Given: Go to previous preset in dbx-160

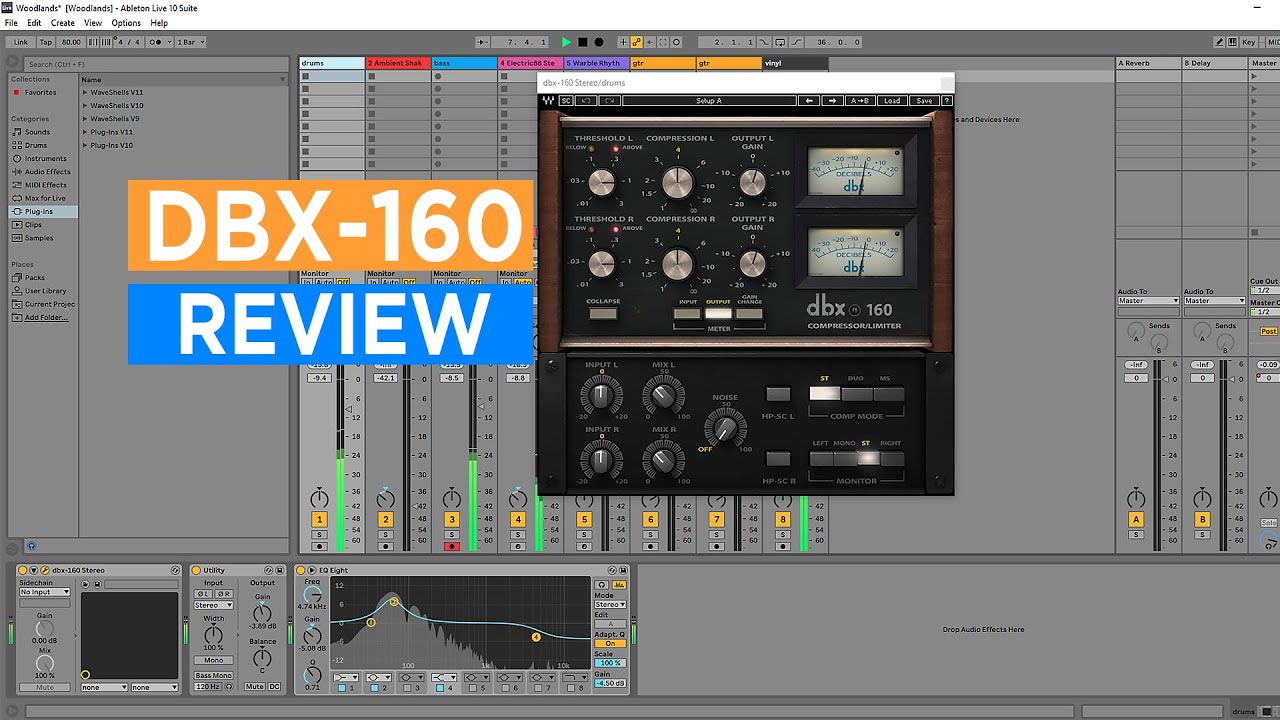Looking at the screenshot, I should [809, 101].
